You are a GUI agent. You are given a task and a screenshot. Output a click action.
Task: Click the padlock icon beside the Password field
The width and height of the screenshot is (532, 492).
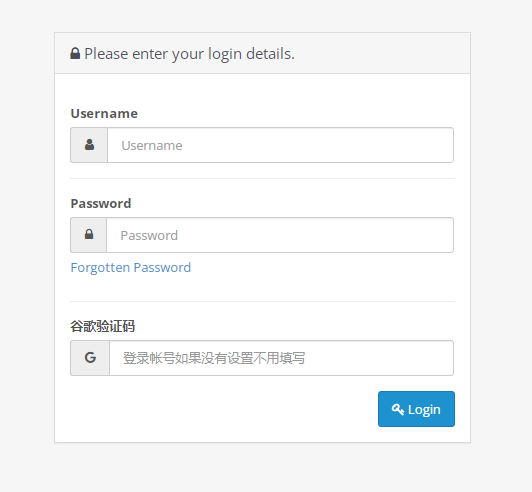pyautogui.click(x=89, y=234)
